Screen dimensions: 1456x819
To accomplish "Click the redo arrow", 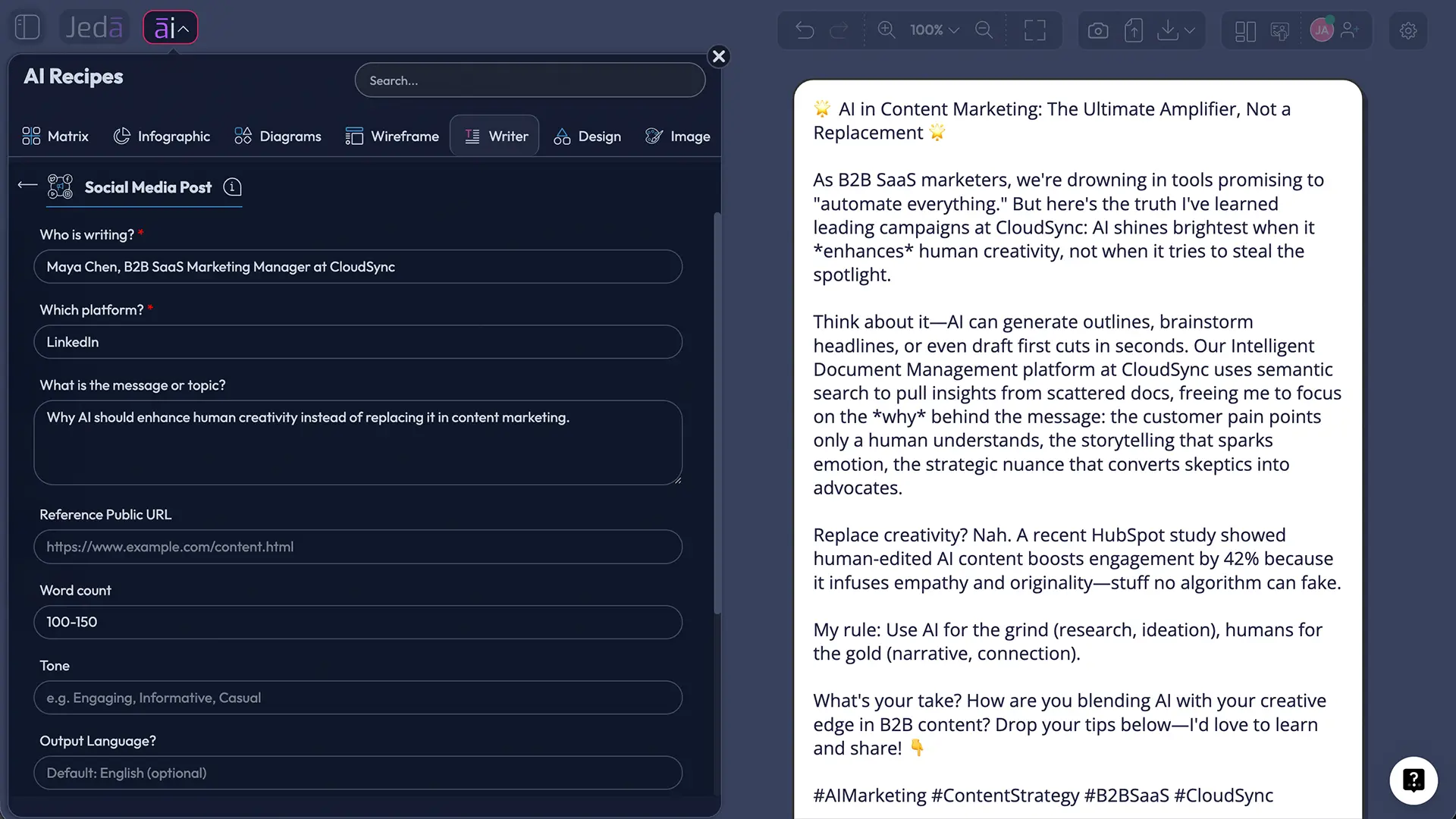I will coord(839,30).
